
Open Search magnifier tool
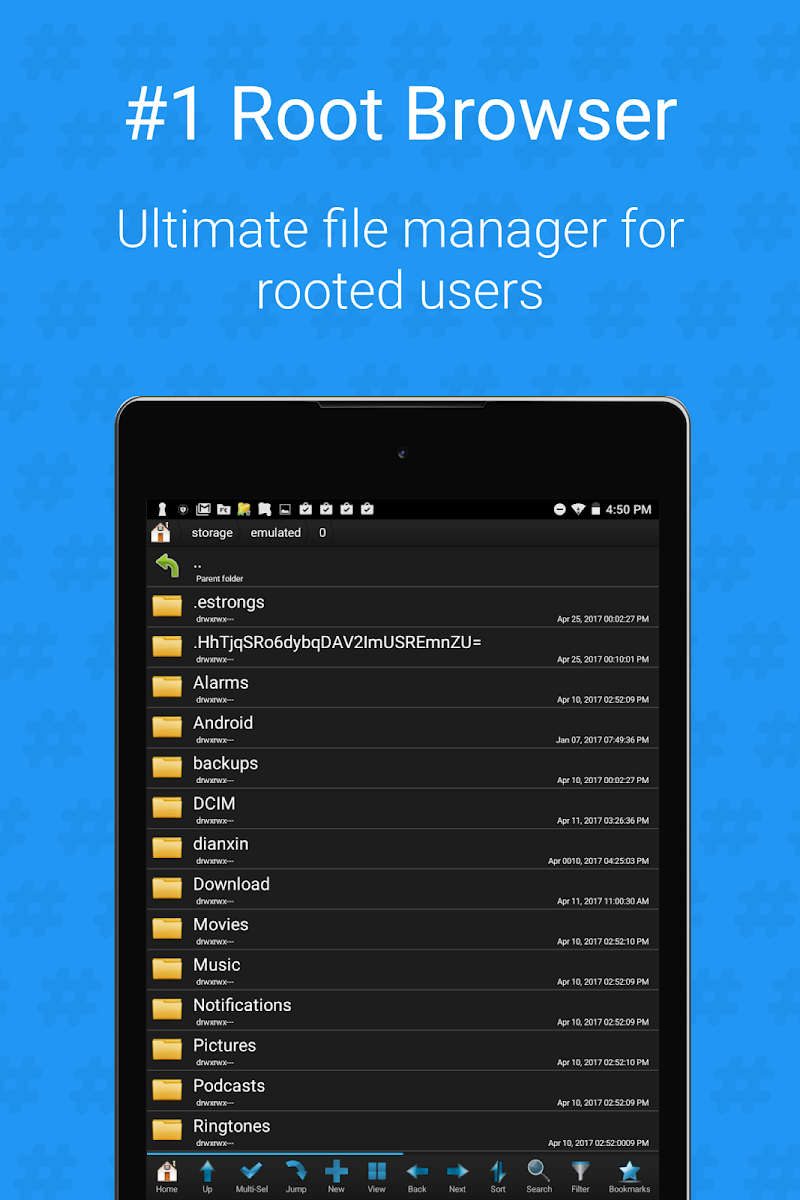[x=539, y=1175]
